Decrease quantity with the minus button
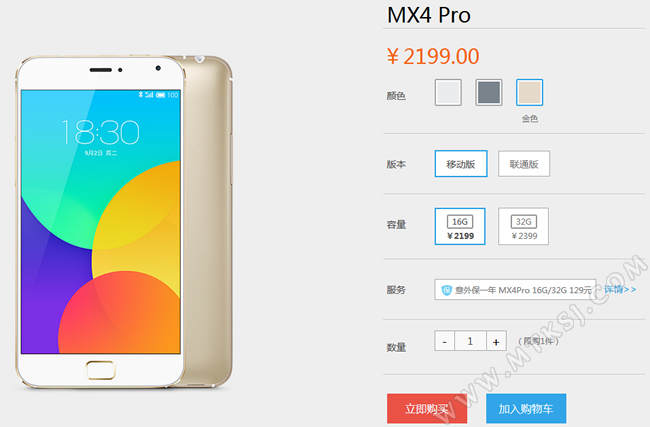This screenshot has width=650, height=427. [x=445, y=341]
